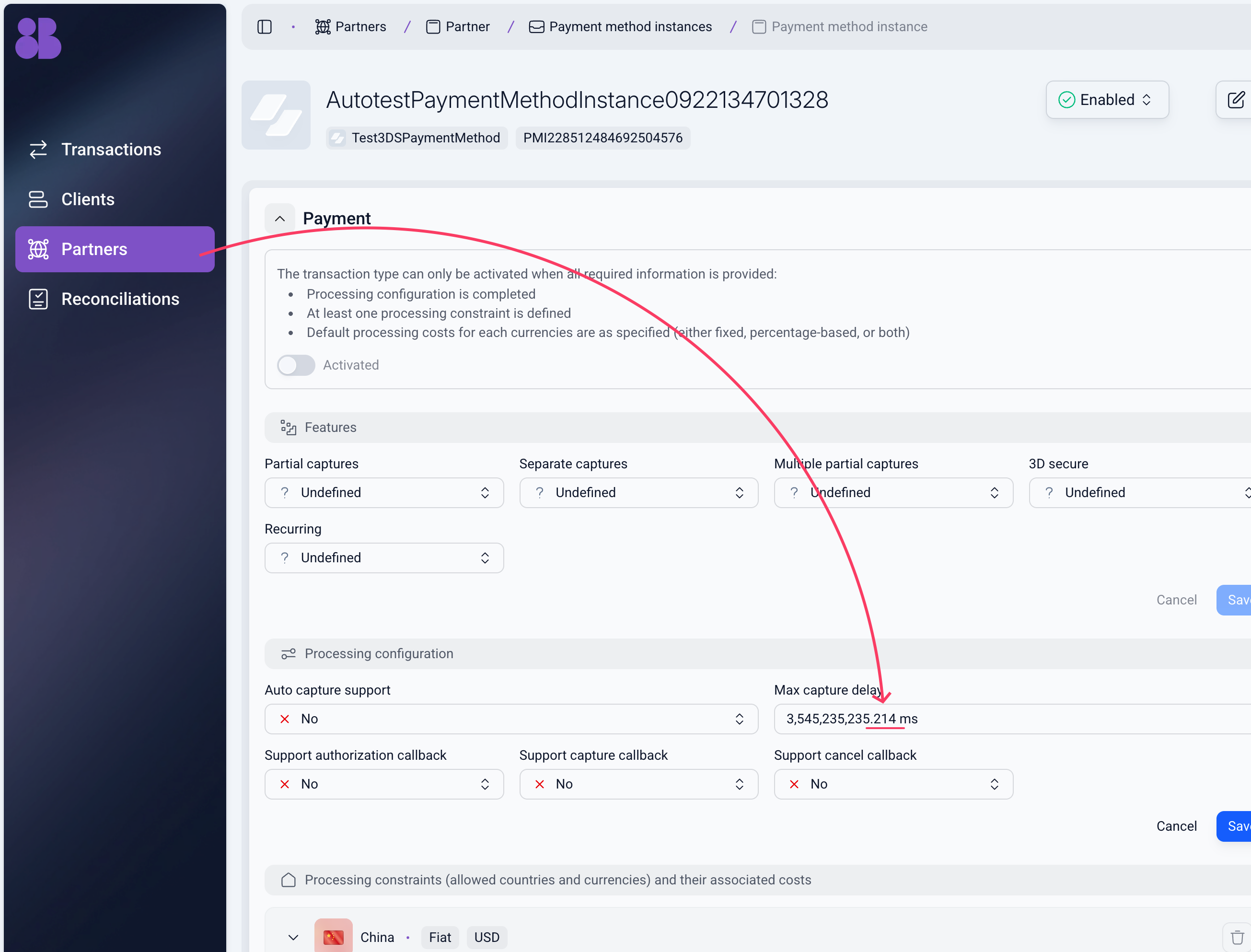Go to Transactions in sidebar

[115, 150]
